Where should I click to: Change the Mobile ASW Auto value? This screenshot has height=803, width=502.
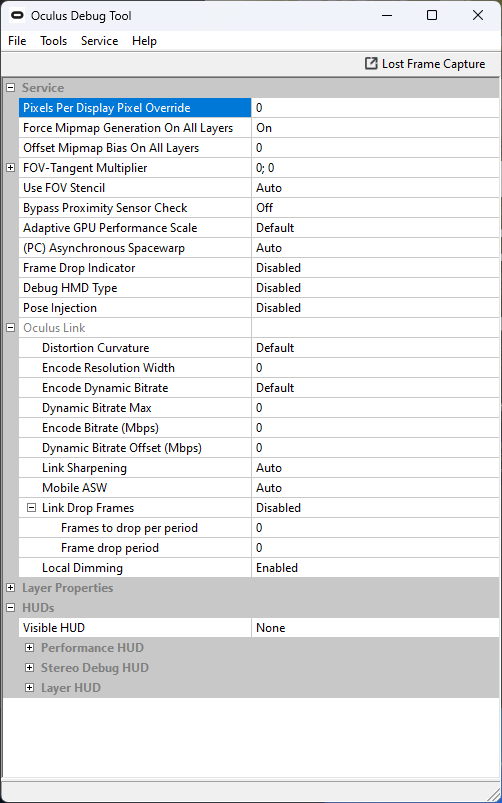(375, 488)
